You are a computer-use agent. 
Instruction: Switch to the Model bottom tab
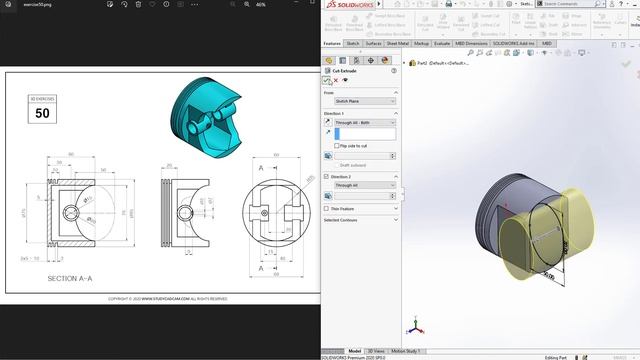pos(354,351)
